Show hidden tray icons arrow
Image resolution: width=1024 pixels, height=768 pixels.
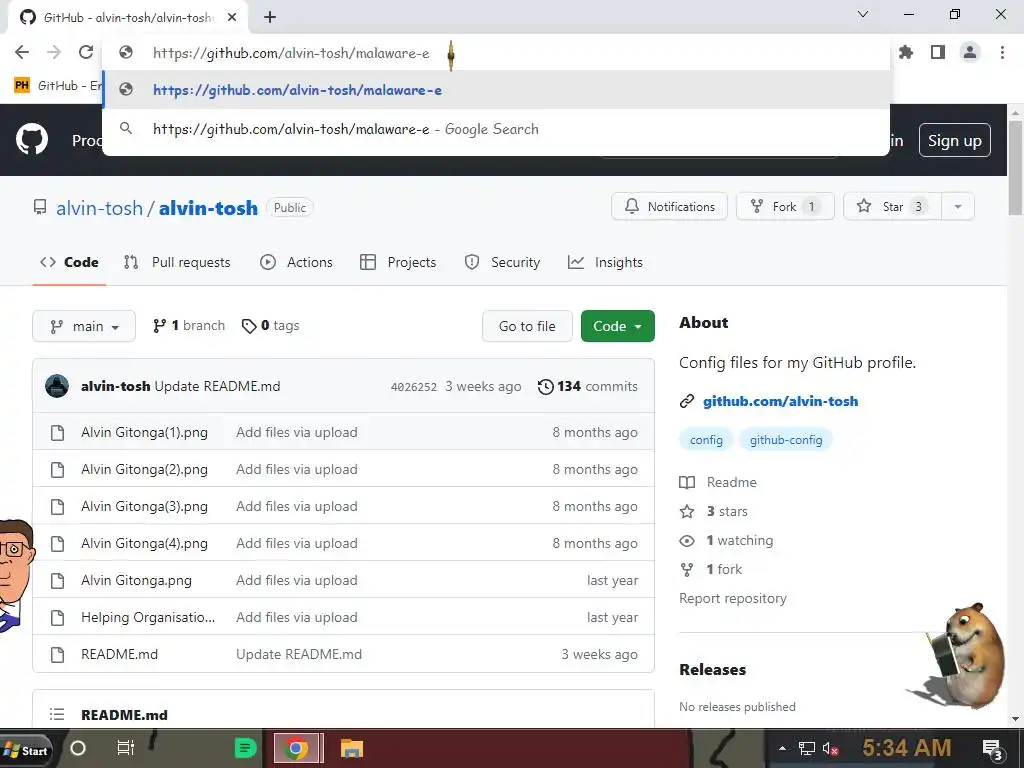tap(782, 748)
